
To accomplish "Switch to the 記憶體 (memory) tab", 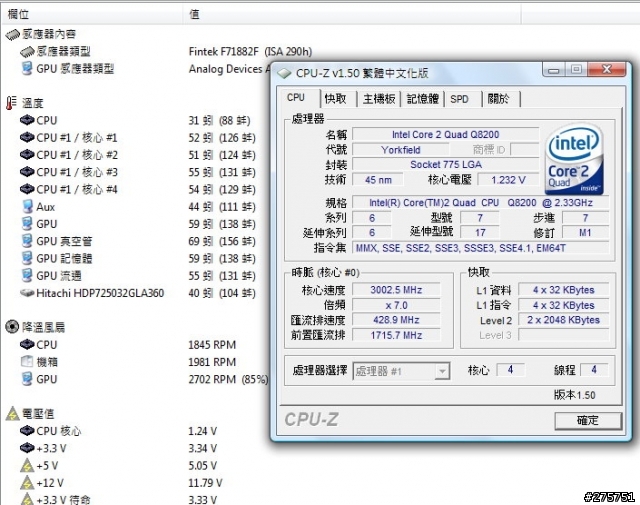I will [x=423, y=98].
